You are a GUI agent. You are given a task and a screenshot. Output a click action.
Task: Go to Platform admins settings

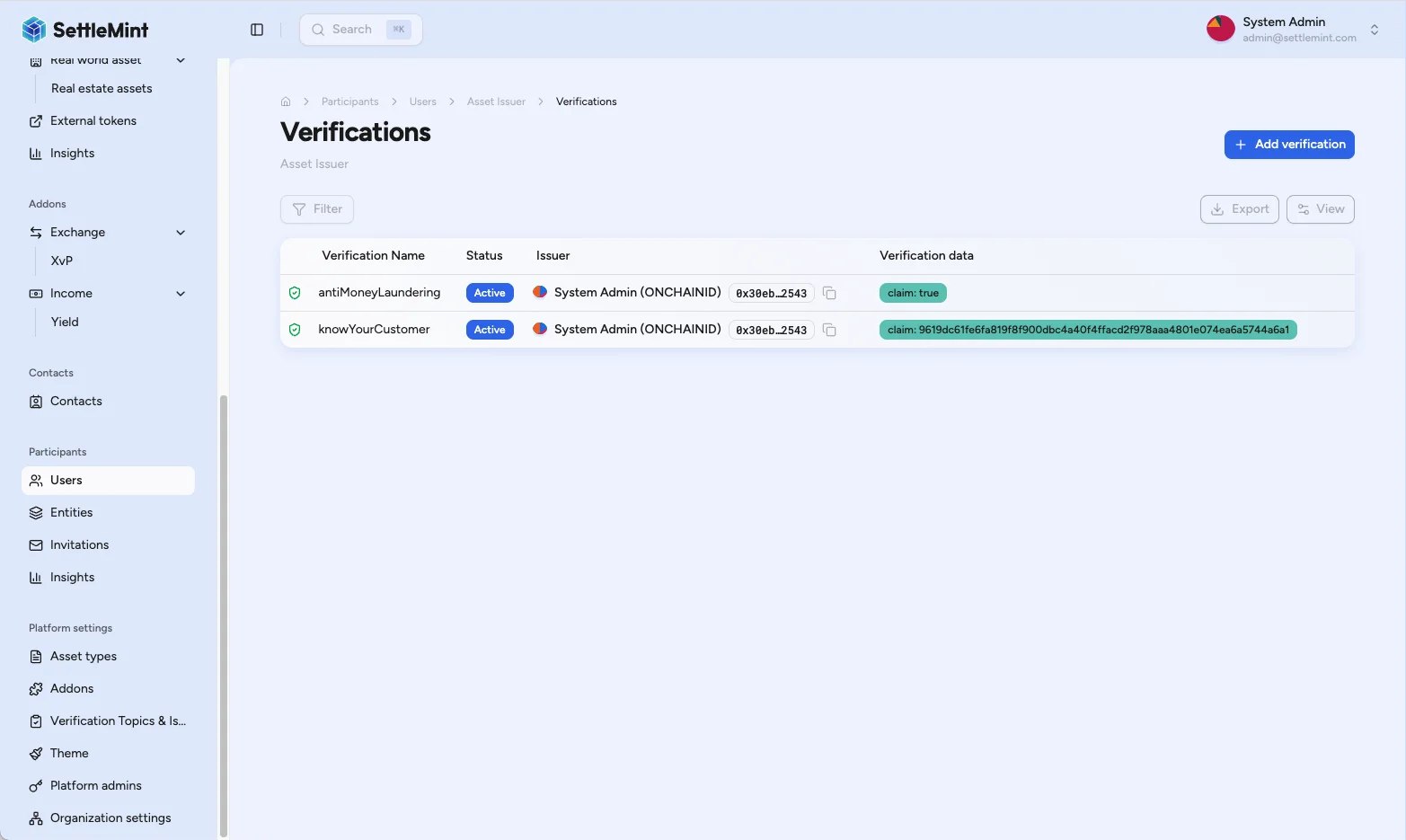pos(95,786)
